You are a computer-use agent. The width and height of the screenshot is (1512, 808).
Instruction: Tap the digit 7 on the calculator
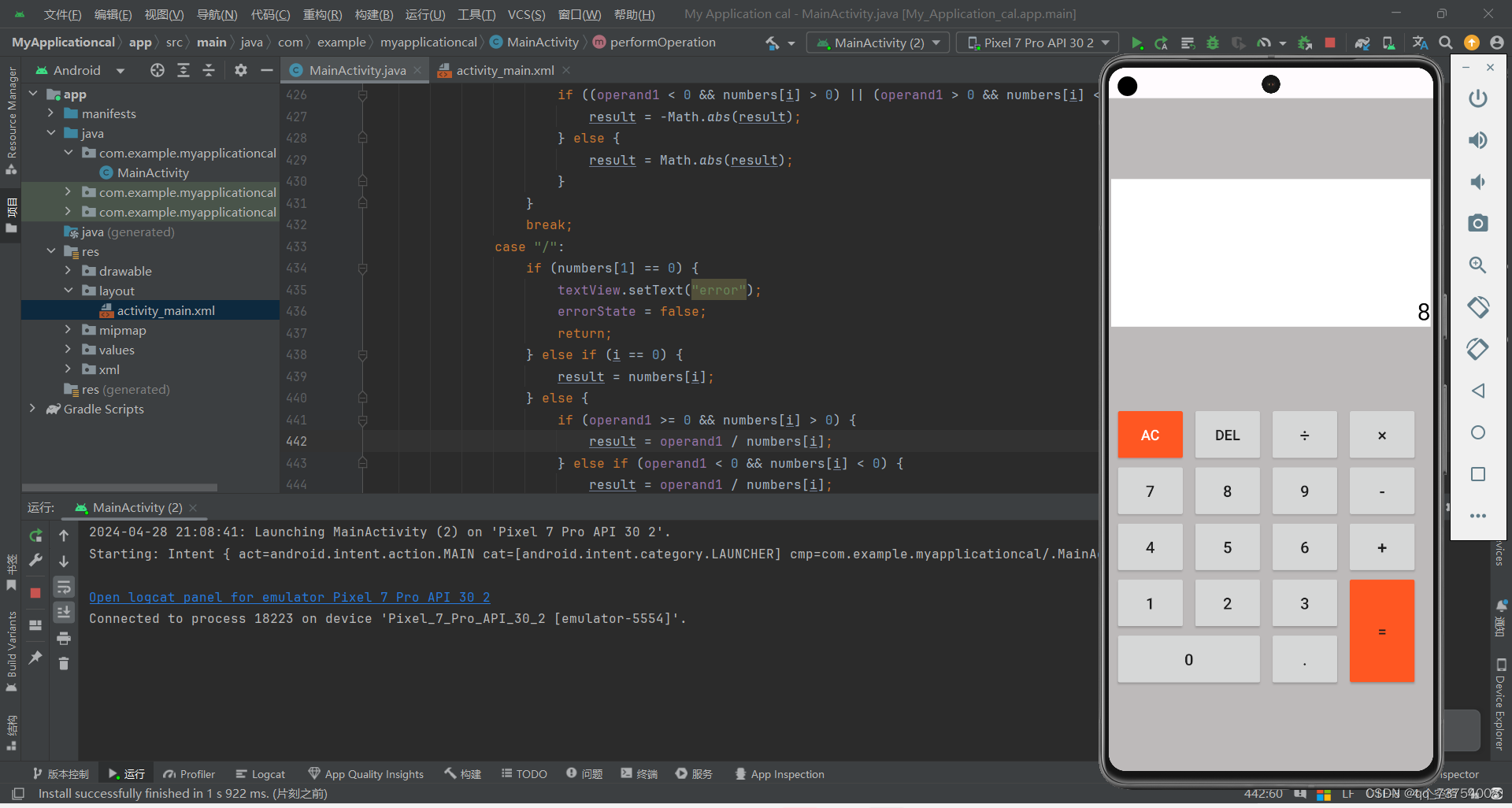[1150, 491]
